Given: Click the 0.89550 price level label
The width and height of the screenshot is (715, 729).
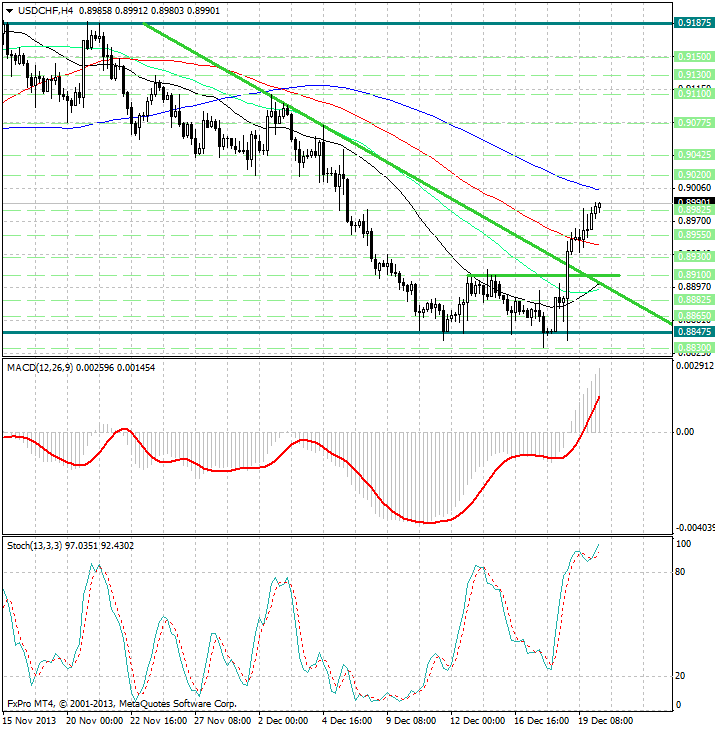Looking at the screenshot, I should click(x=693, y=235).
